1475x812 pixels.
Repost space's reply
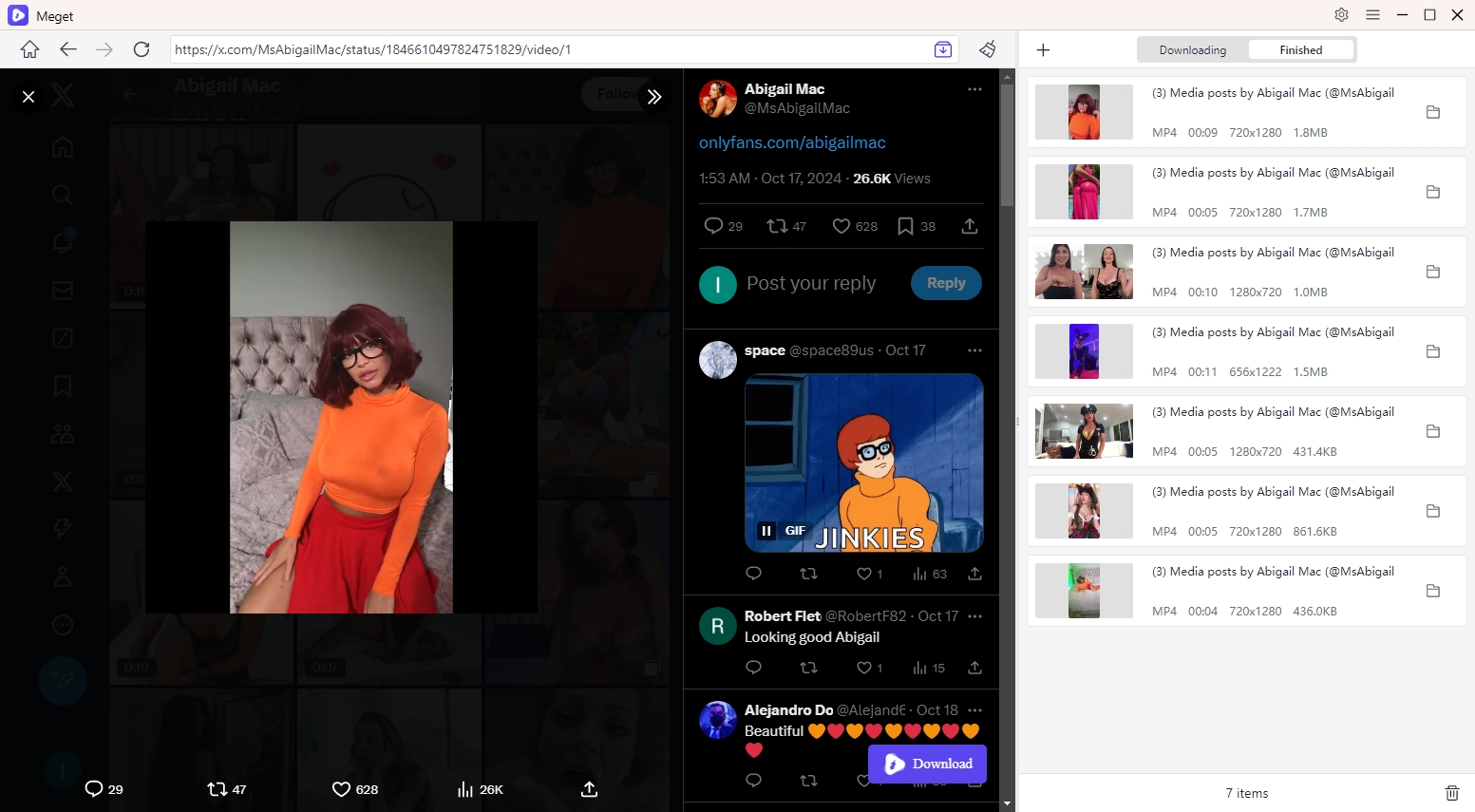809,574
